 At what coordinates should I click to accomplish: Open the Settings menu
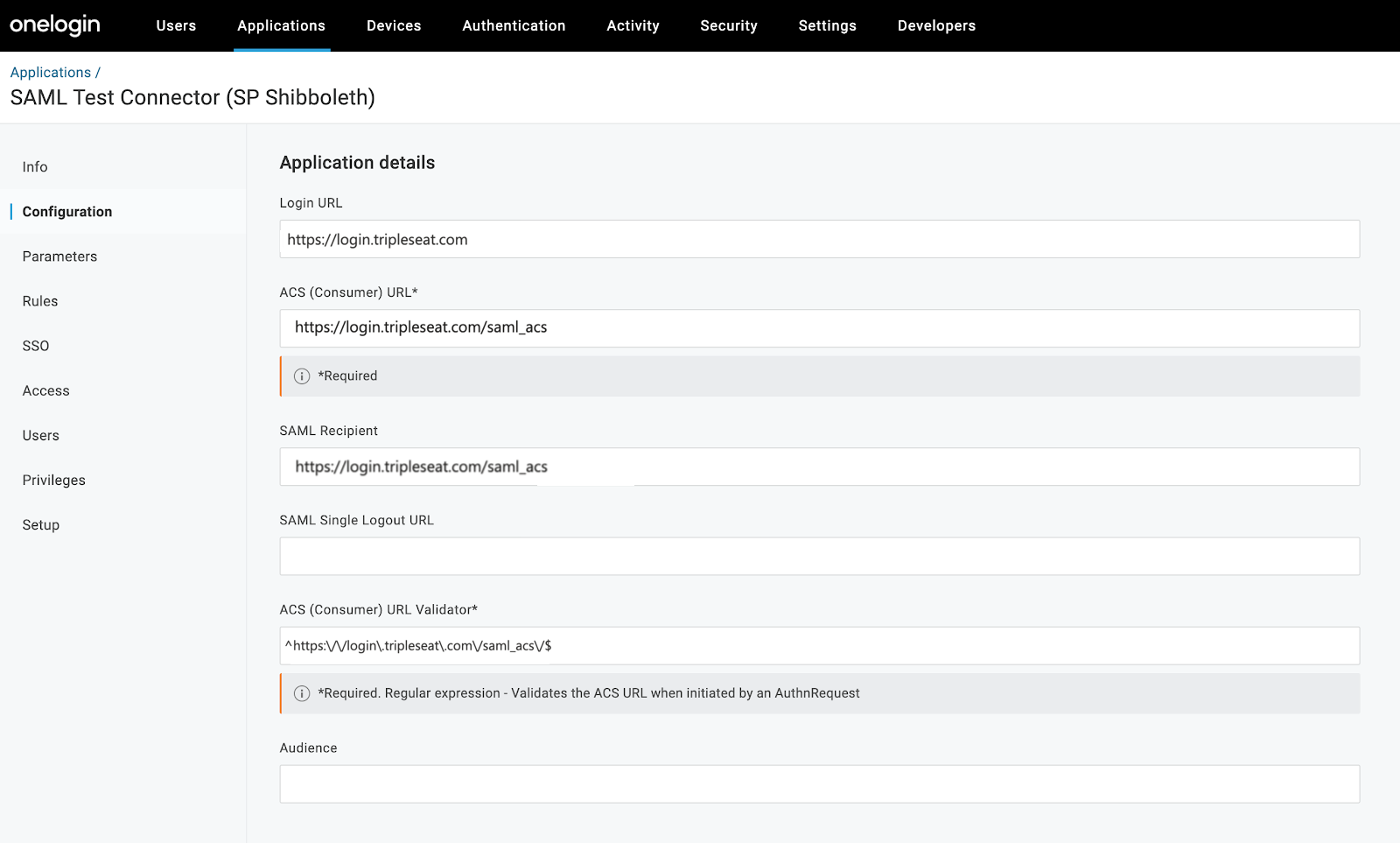[x=827, y=25]
